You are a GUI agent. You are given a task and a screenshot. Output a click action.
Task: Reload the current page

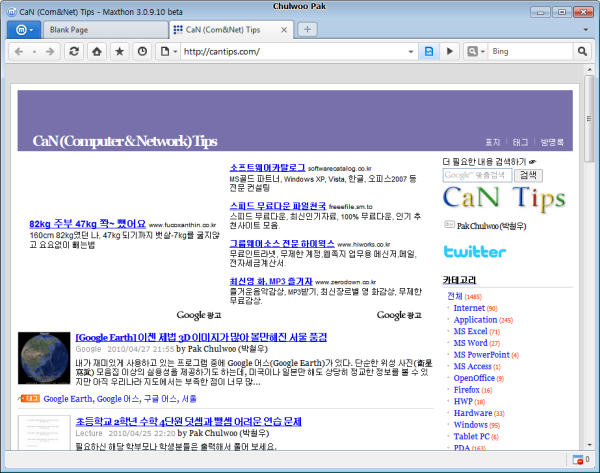pos(74,51)
